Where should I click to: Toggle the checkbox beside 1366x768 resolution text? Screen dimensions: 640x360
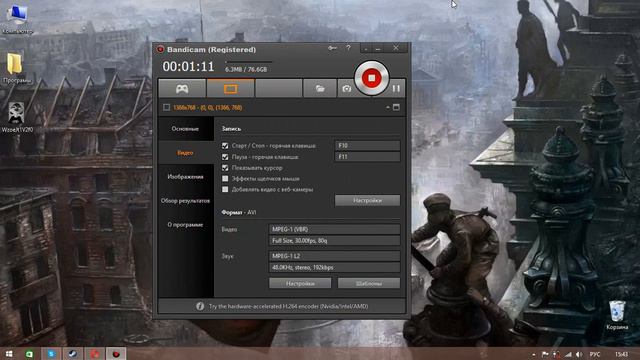(x=167, y=107)
